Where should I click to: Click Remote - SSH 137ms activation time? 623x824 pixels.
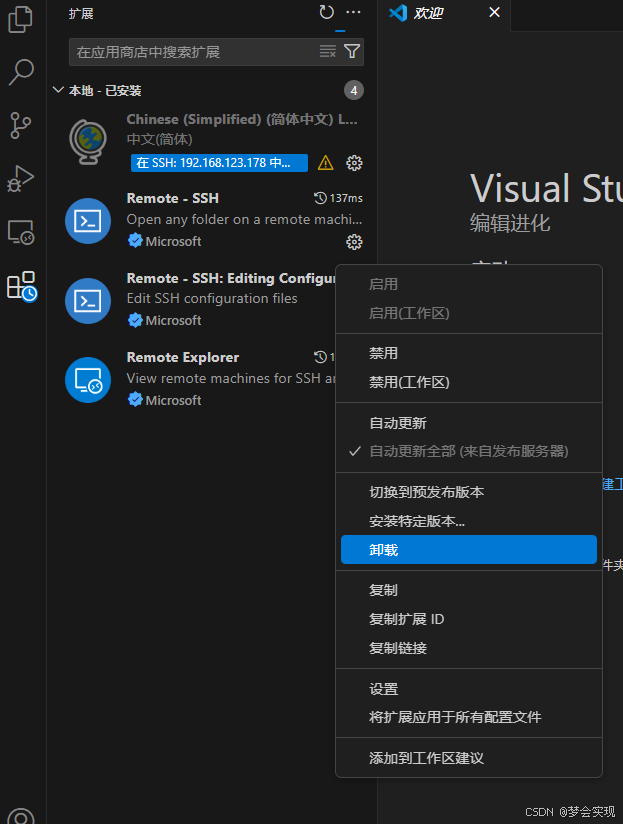pyautogui.click(x=338, y=198)
